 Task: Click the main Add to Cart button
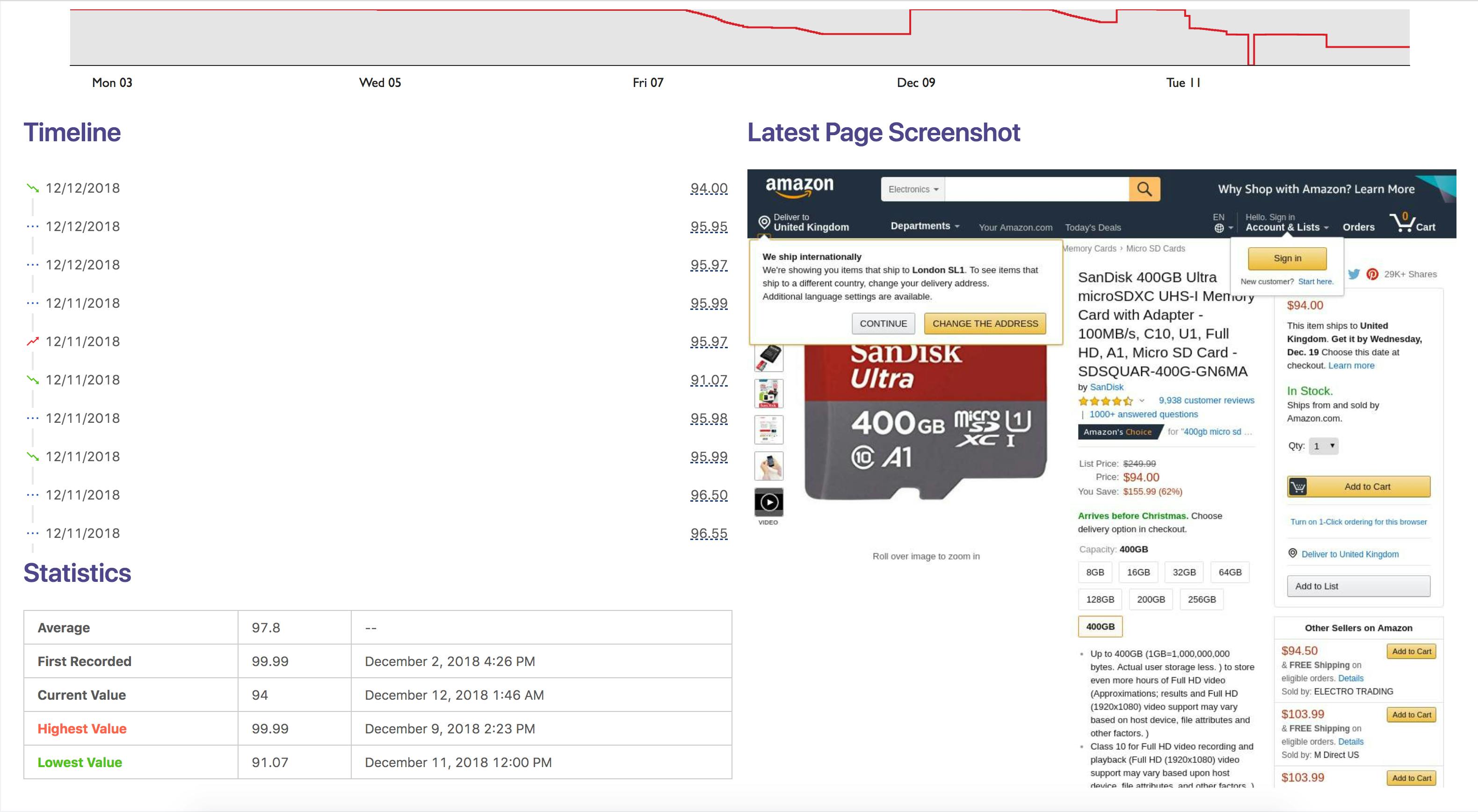[x=1359, y=486]
